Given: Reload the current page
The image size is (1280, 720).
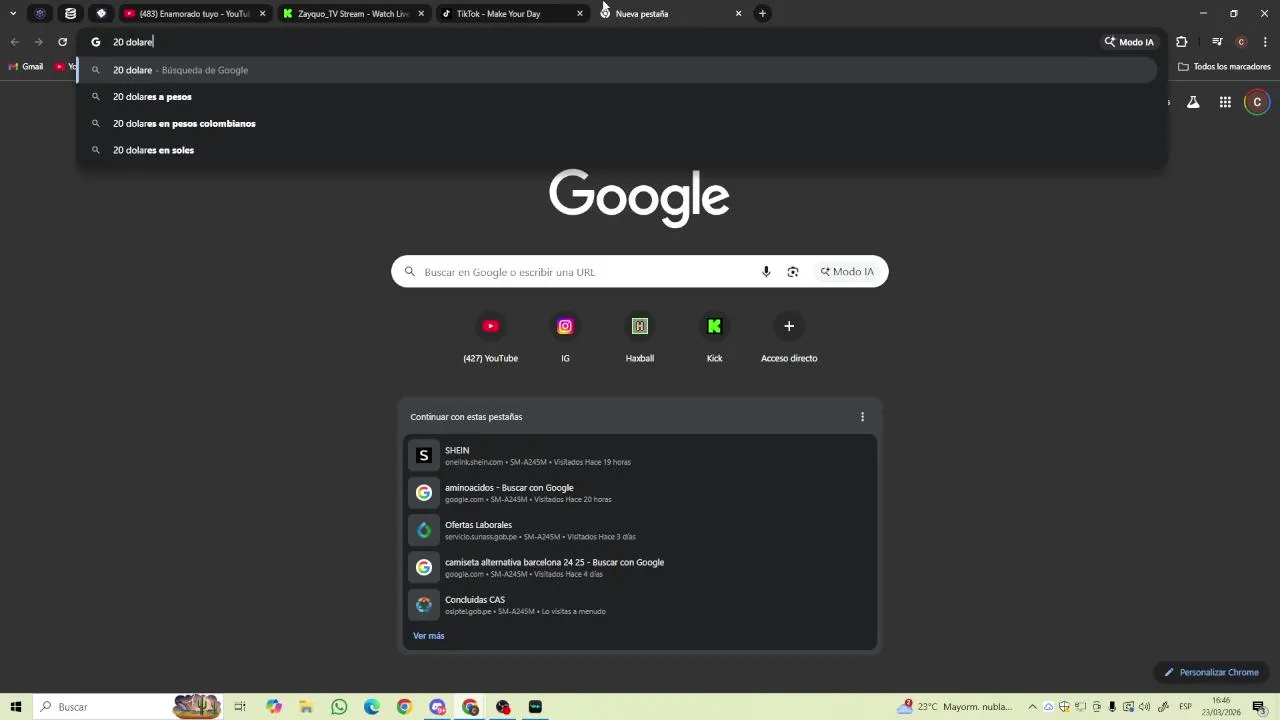Looking at the screenshot, I should (62, 42).
